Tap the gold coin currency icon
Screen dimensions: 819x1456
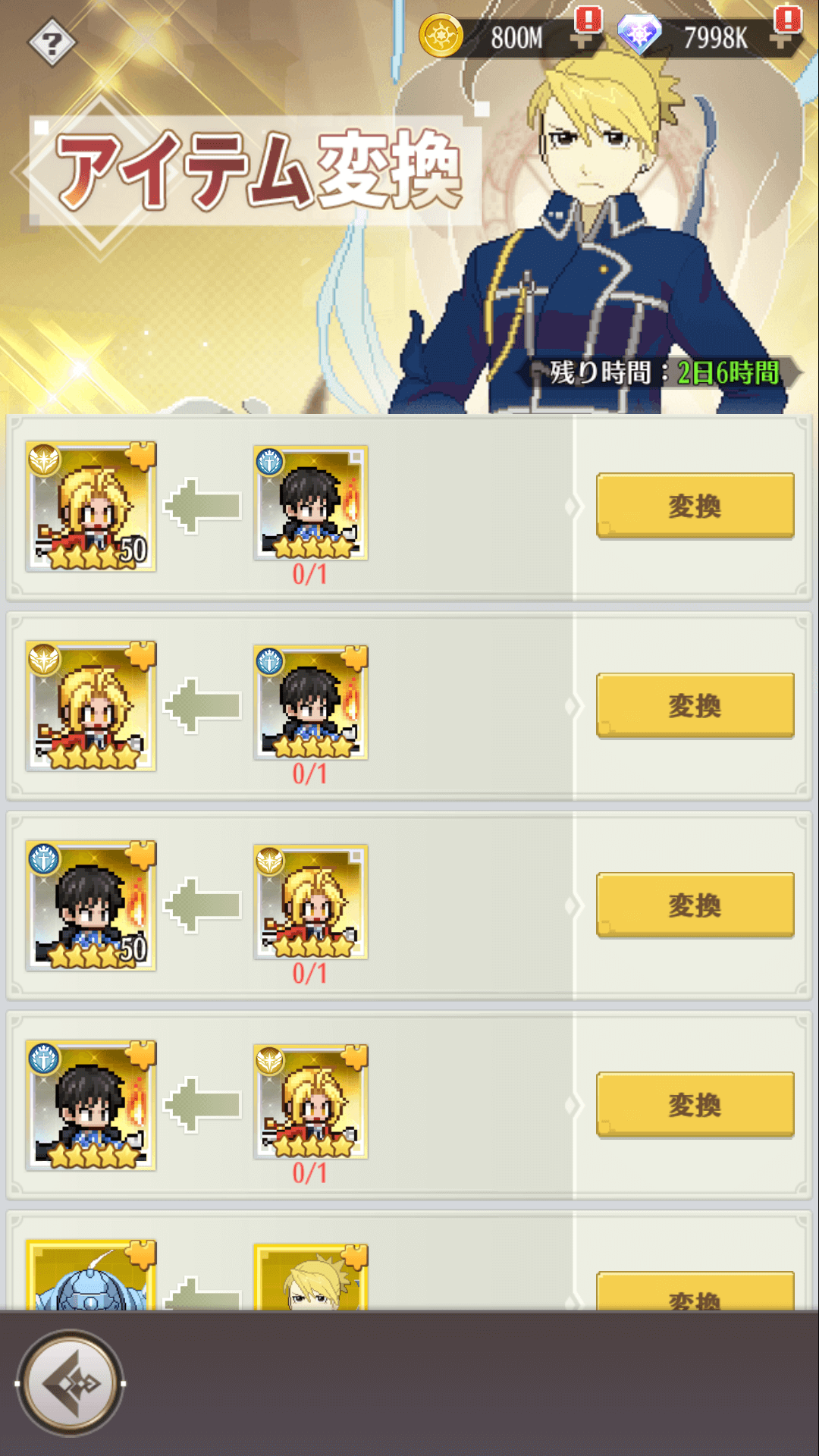pos(441,36)
